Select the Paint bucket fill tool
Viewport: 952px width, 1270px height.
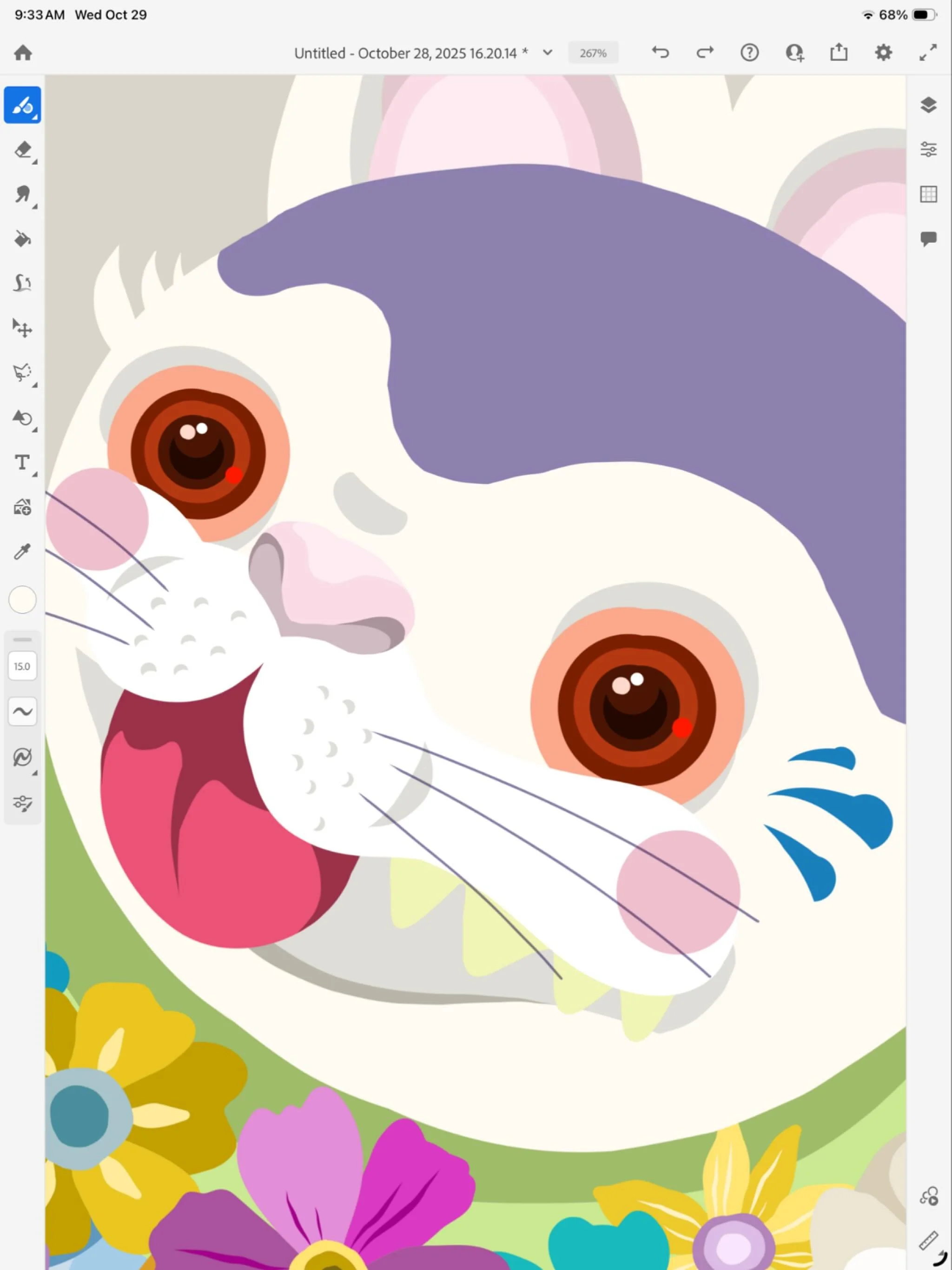point(23,240)
